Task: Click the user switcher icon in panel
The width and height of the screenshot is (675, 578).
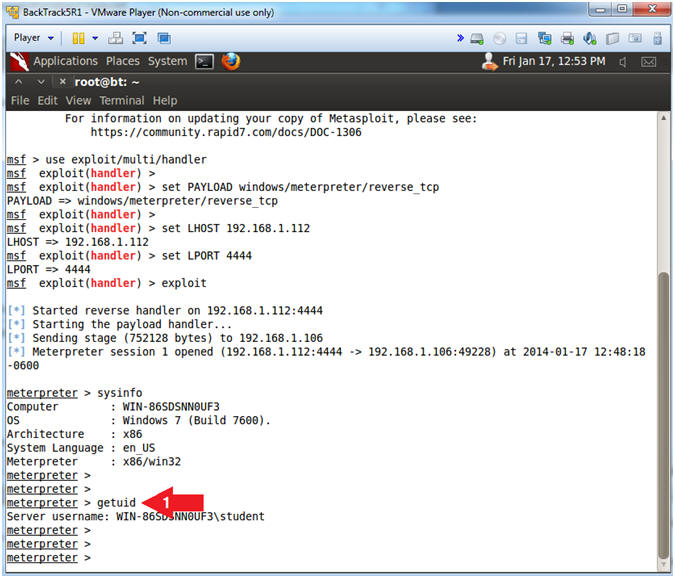Action: click(489, 62)
